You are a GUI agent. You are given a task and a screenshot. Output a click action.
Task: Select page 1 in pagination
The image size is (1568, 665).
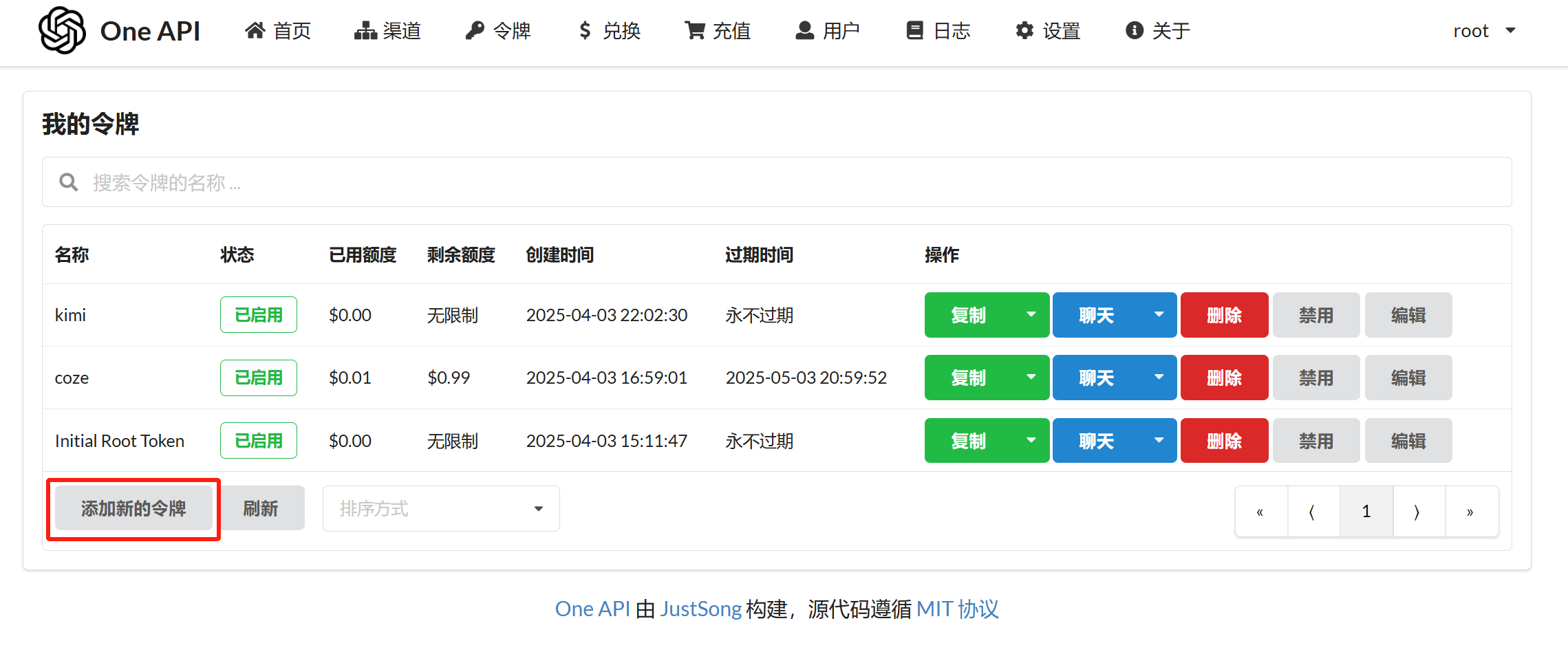click(x=1366, y=511)
